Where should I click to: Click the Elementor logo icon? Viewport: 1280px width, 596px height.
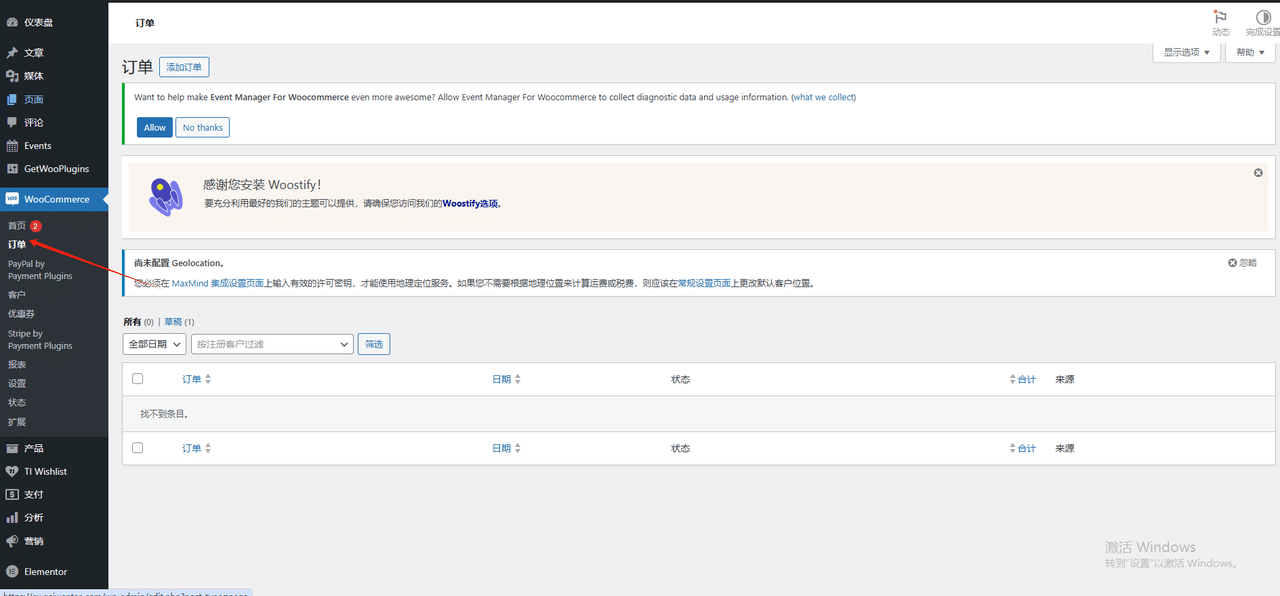[12, 572]
